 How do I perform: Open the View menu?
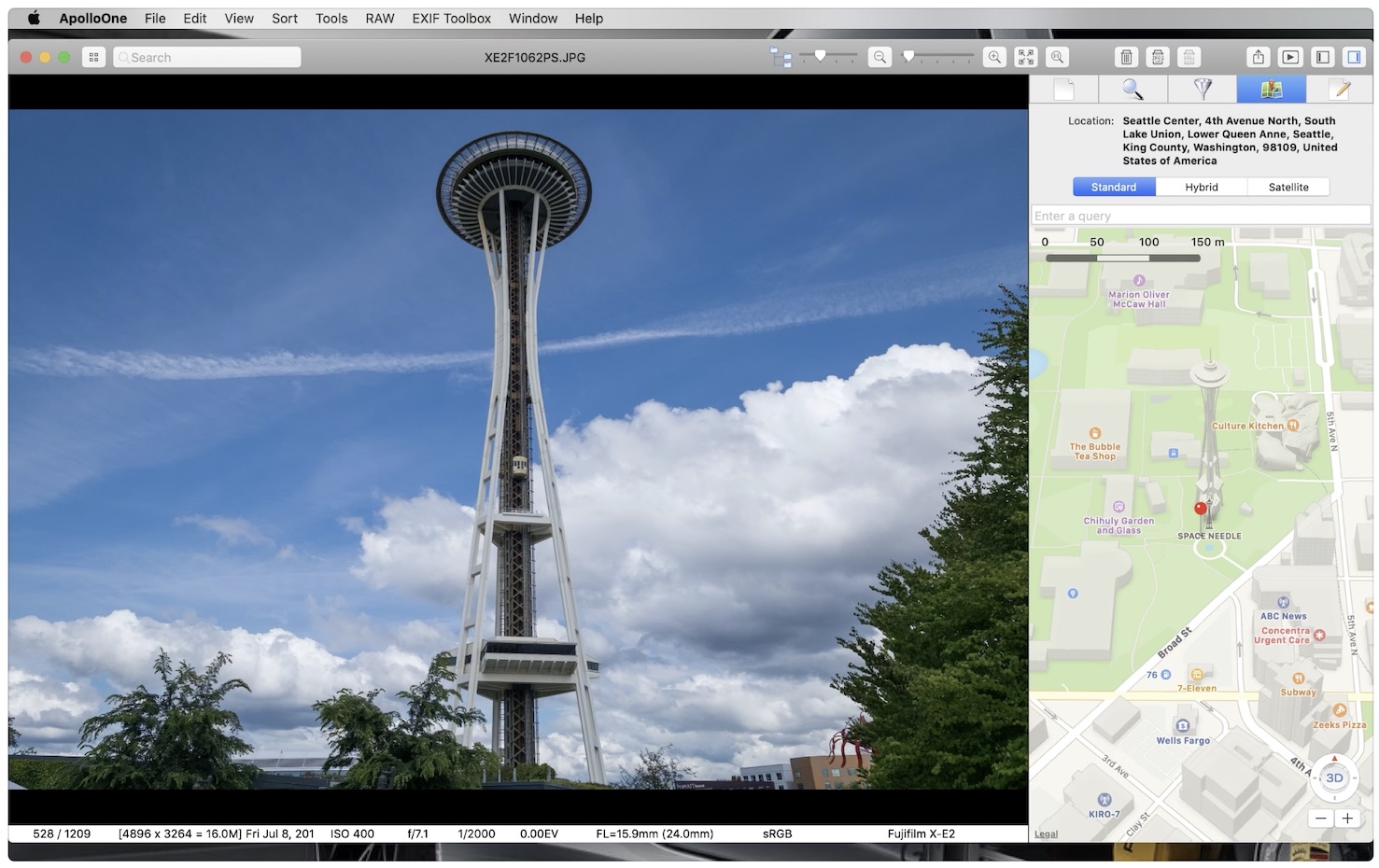tap(239, 18)
